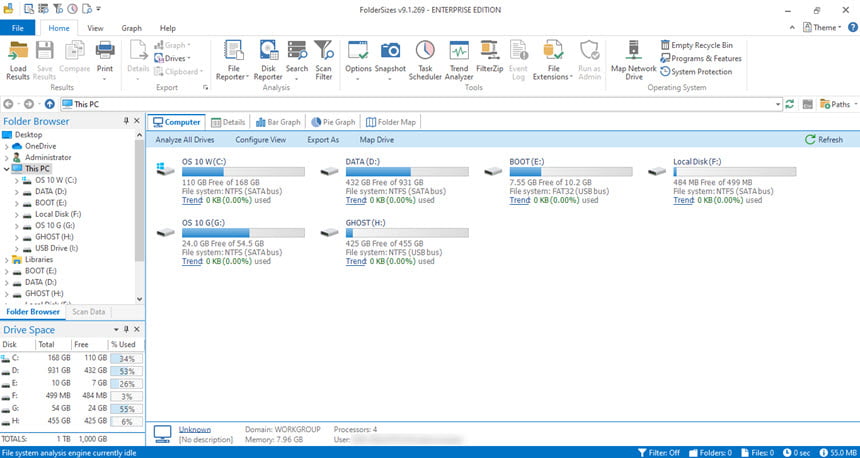Switch to the Scan Data tab
The image size is (860, 458).
click(88, 312)
